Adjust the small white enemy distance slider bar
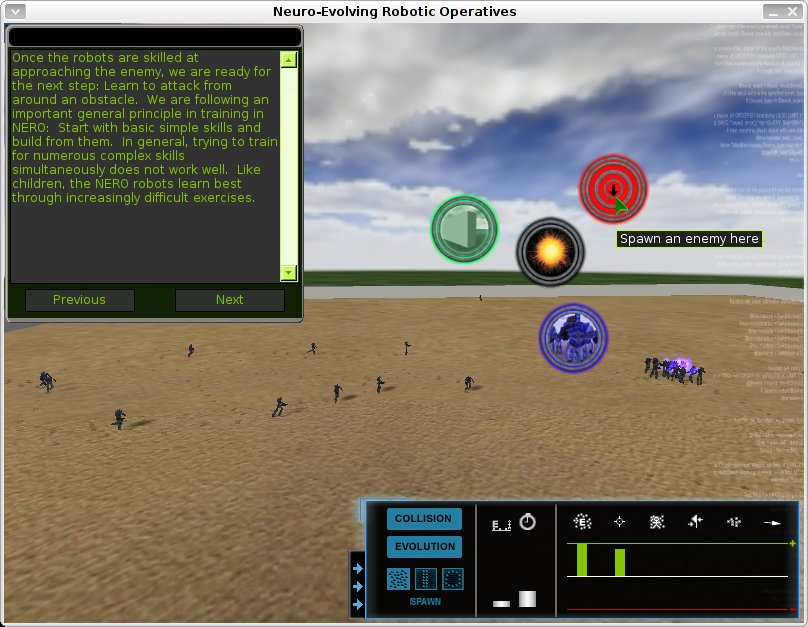 tap(501, 604)
